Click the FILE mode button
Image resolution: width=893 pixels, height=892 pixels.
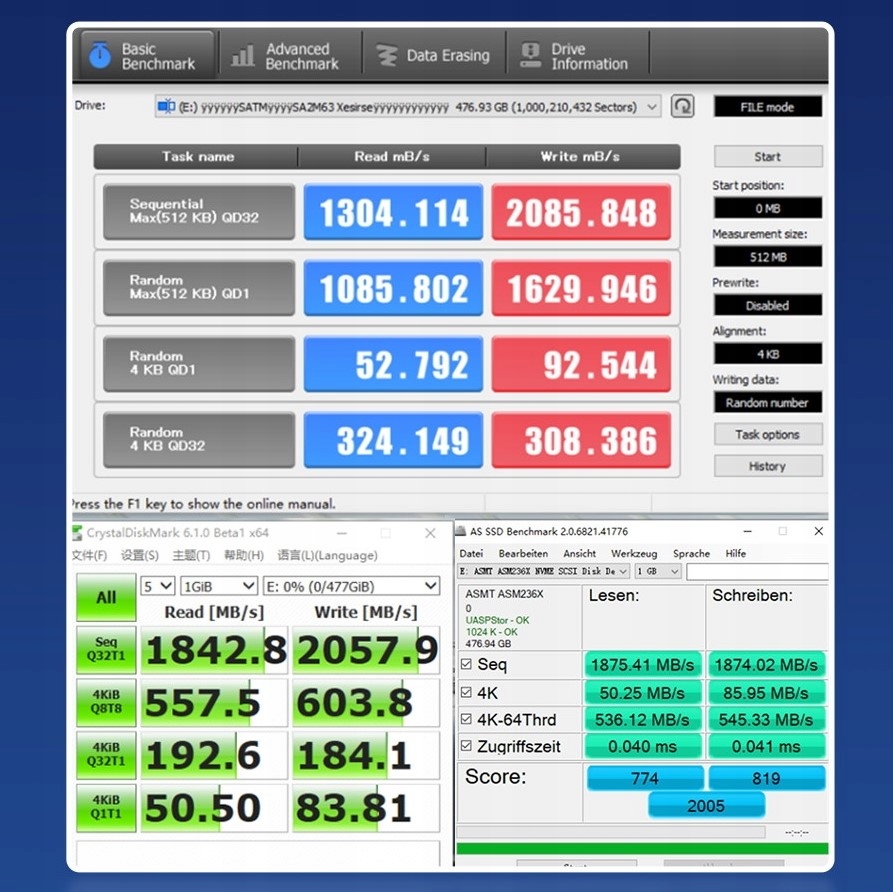(767, 107)
